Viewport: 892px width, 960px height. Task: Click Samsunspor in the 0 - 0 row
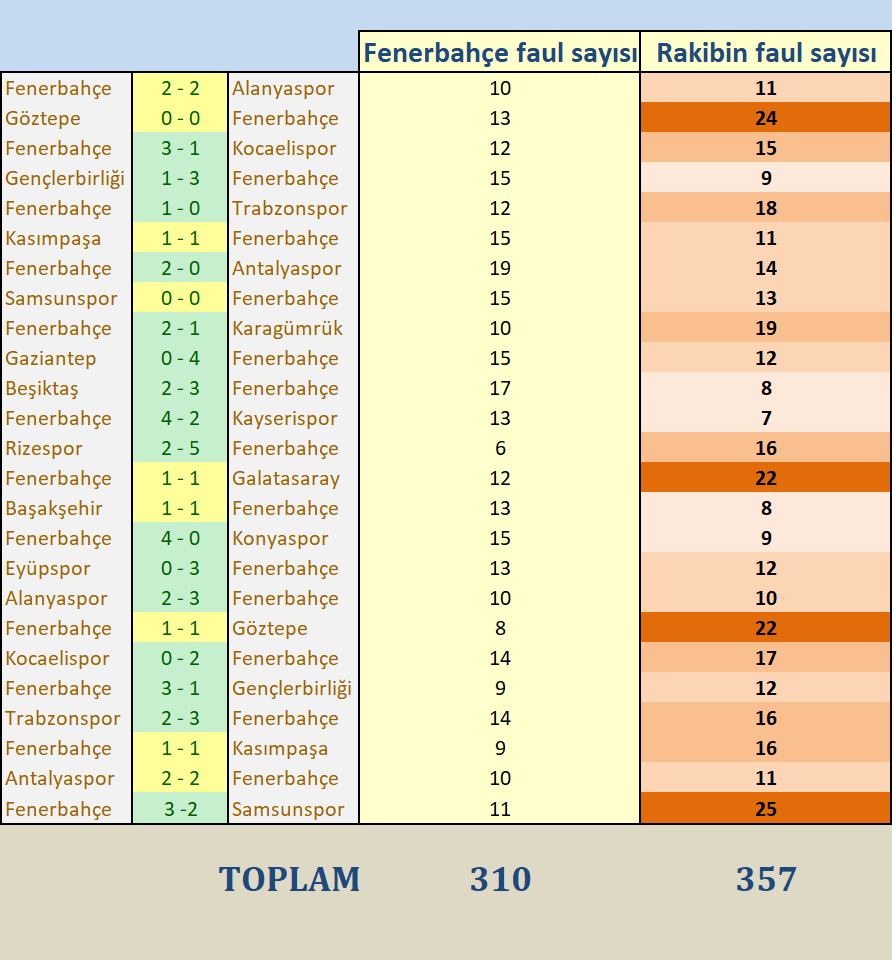[x=66, y=298]
